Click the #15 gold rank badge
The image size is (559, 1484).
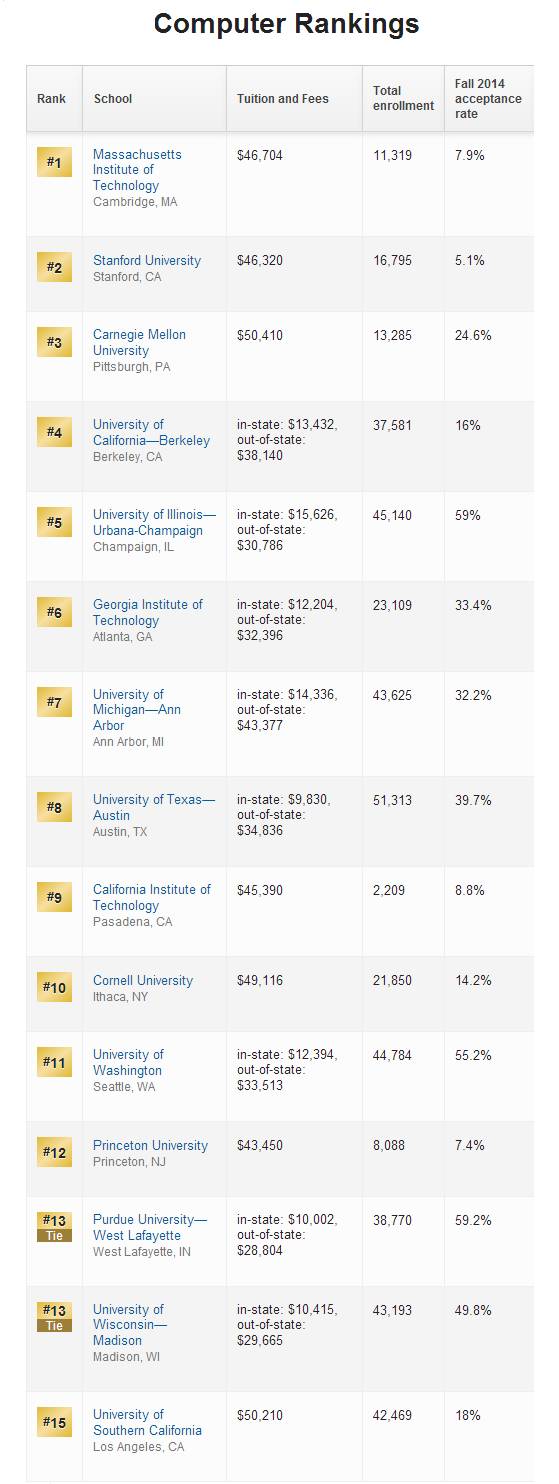tap(54, 1421)
